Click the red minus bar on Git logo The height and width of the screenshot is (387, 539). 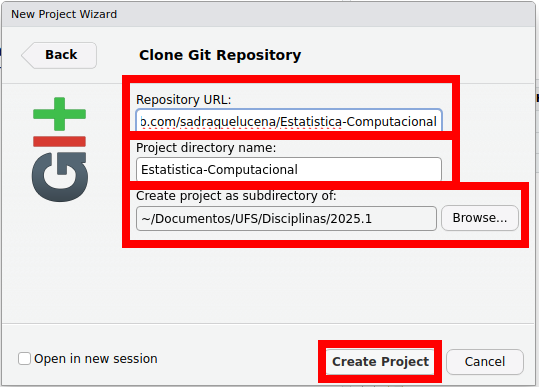point(59,141)
